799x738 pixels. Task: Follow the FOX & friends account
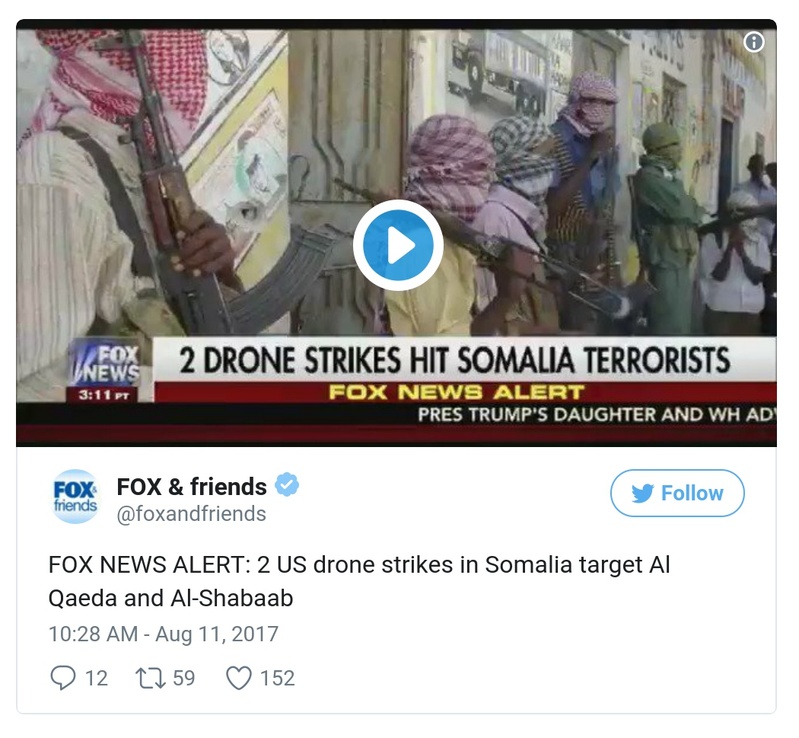677,493
